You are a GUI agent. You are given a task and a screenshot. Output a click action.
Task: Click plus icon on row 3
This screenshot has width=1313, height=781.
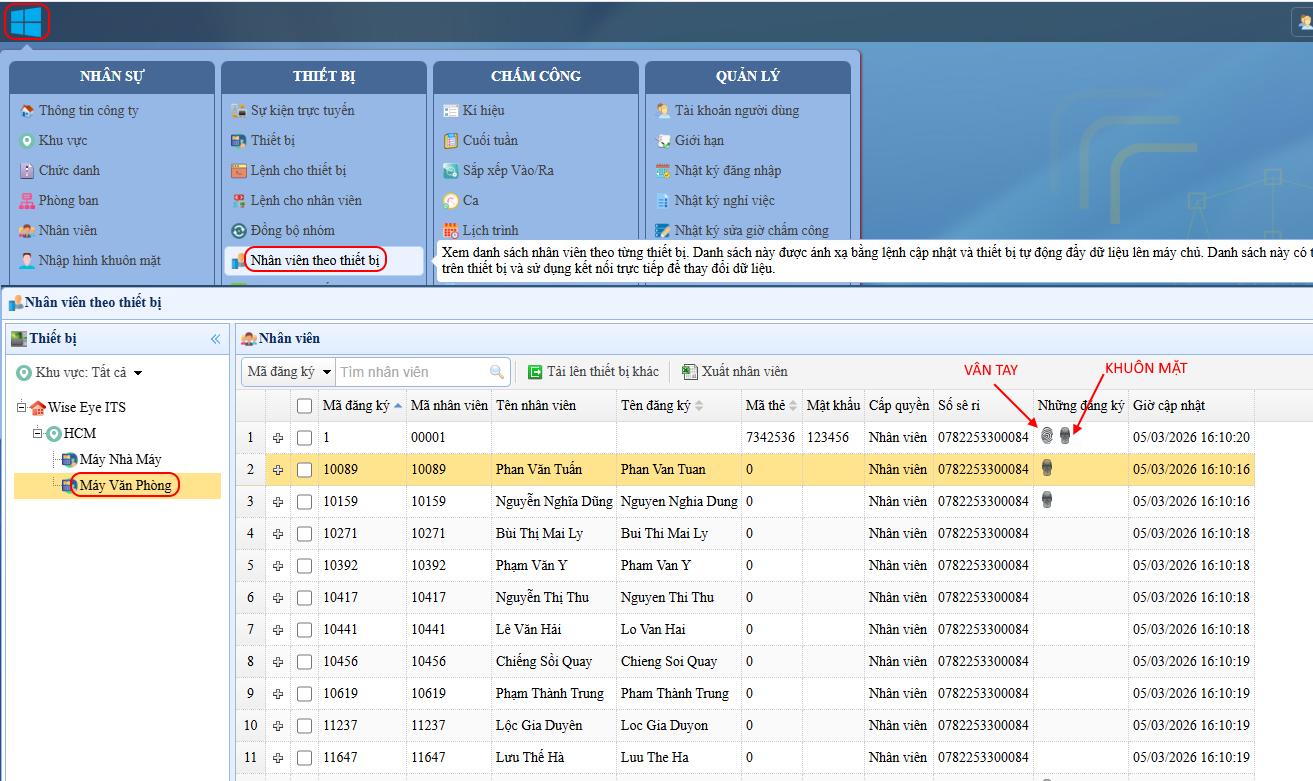278,501
